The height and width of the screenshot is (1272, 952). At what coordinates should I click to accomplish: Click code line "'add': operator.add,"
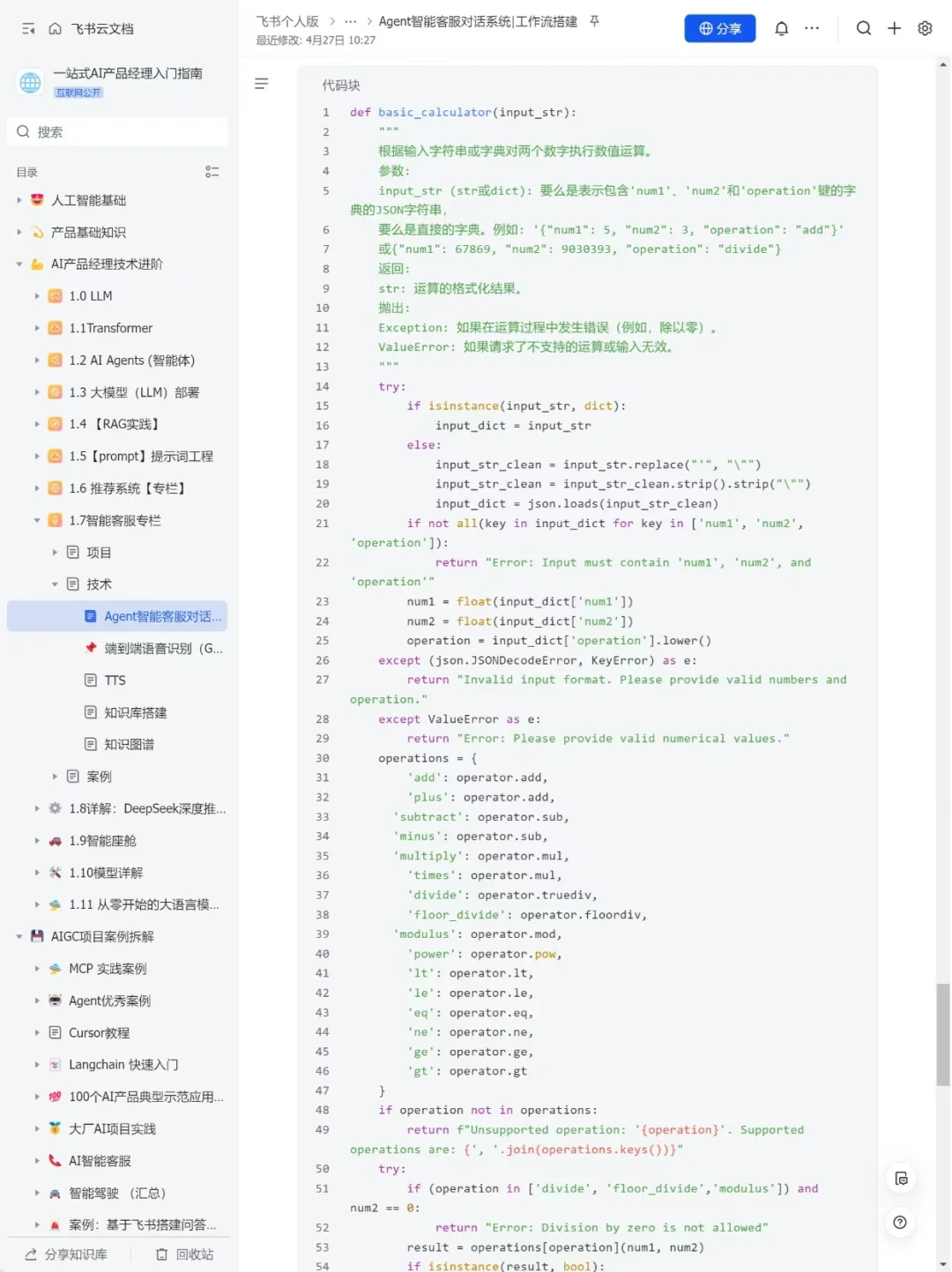pyautogui.click(x=477, y=777)
